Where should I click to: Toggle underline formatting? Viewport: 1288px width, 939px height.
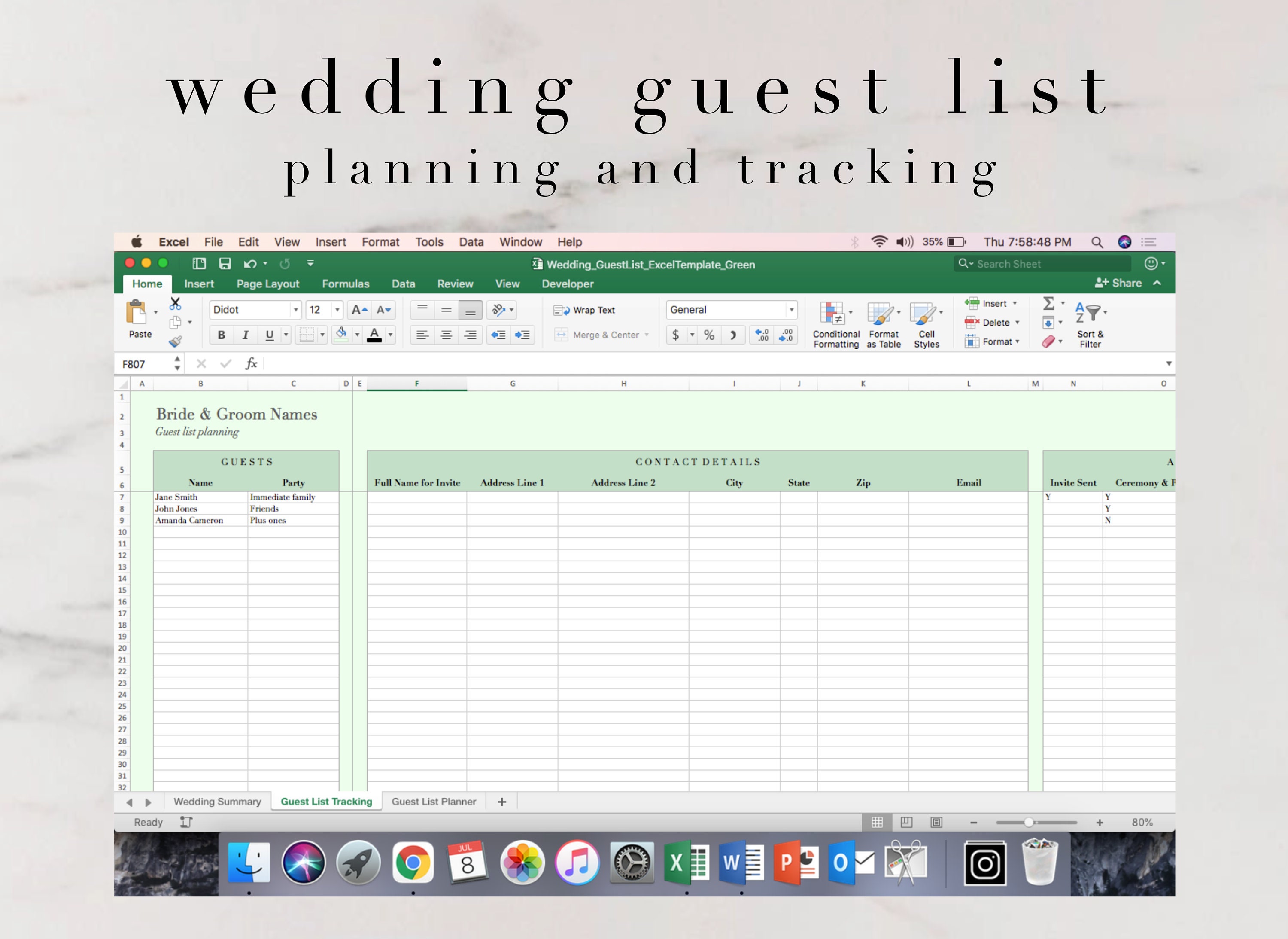tap(268, 335)
